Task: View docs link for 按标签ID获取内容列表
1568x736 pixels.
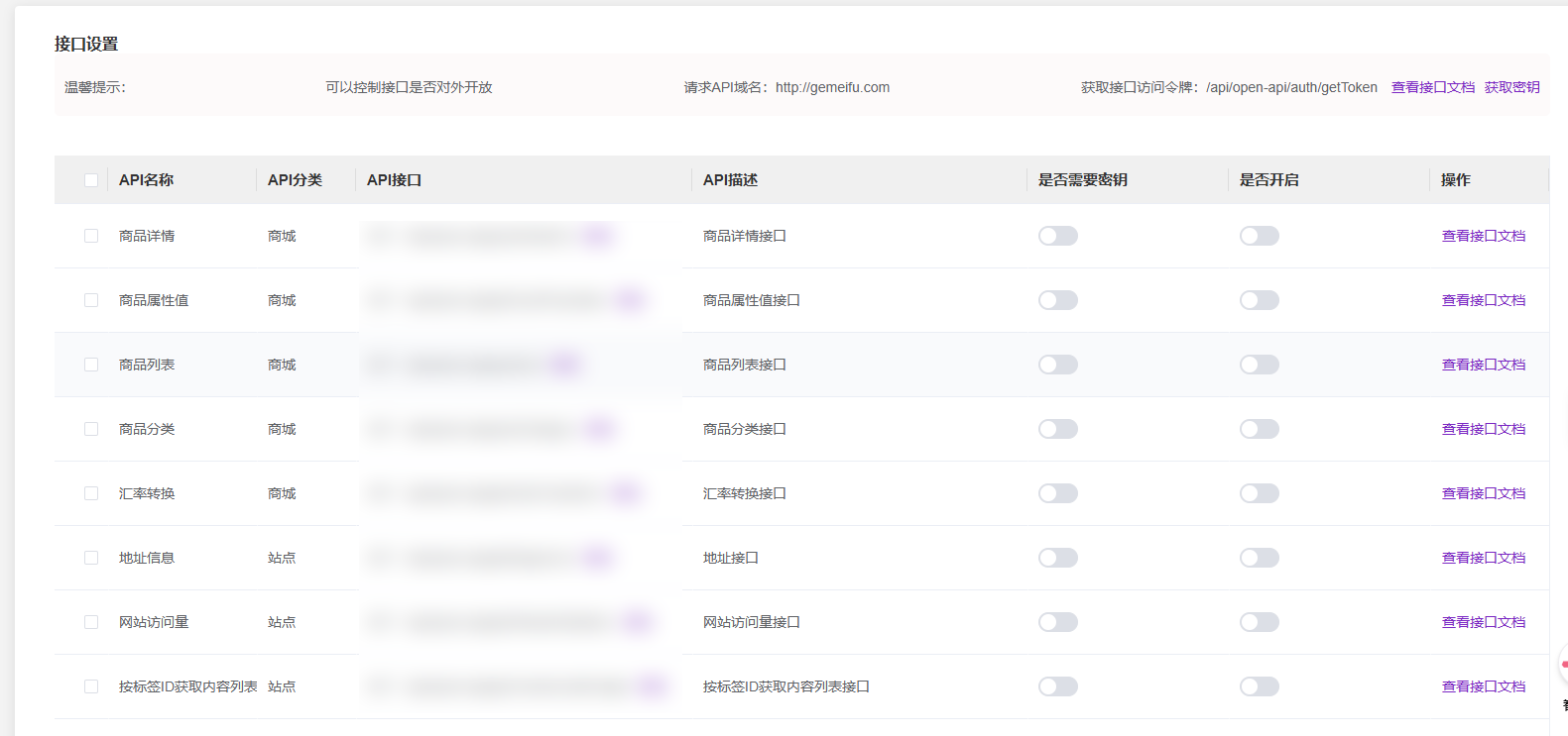Action: pos(1483,686)
